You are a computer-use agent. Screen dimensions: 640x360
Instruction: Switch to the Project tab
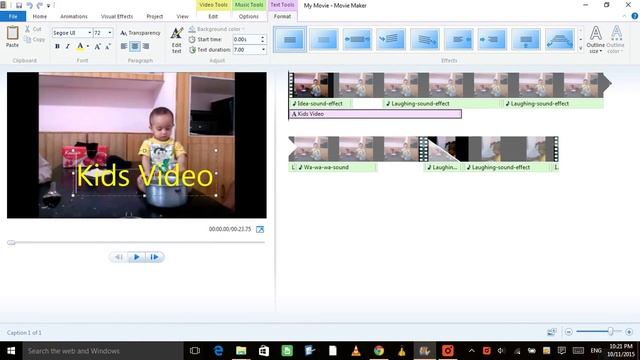click(x=155, y=16)
